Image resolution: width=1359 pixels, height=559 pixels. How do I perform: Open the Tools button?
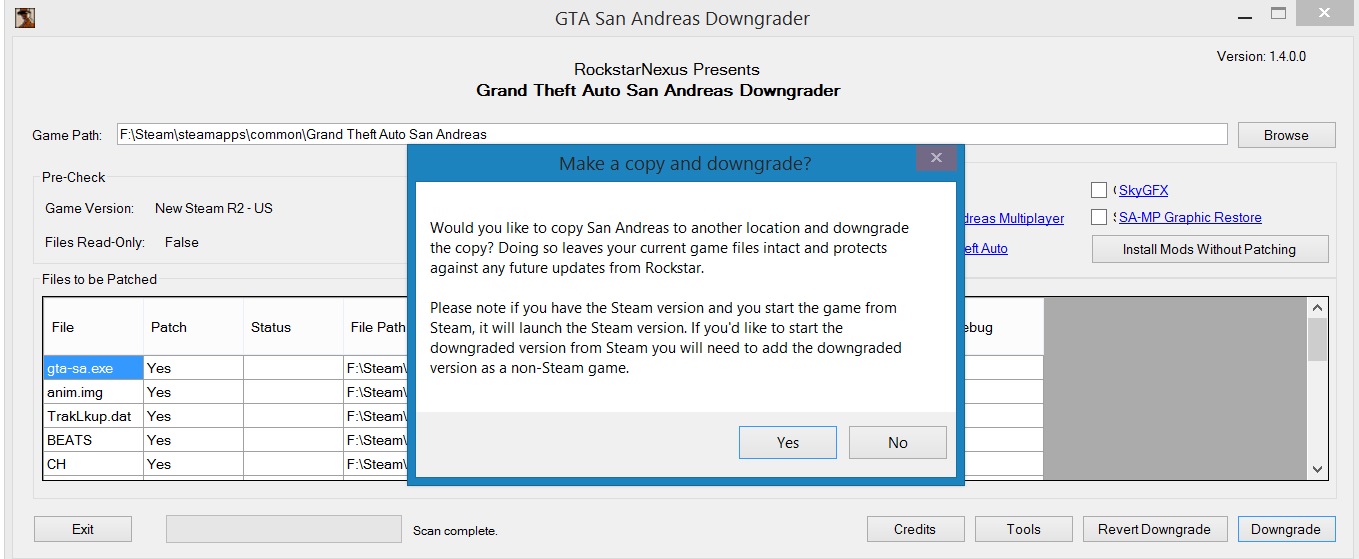(1024, 529)
